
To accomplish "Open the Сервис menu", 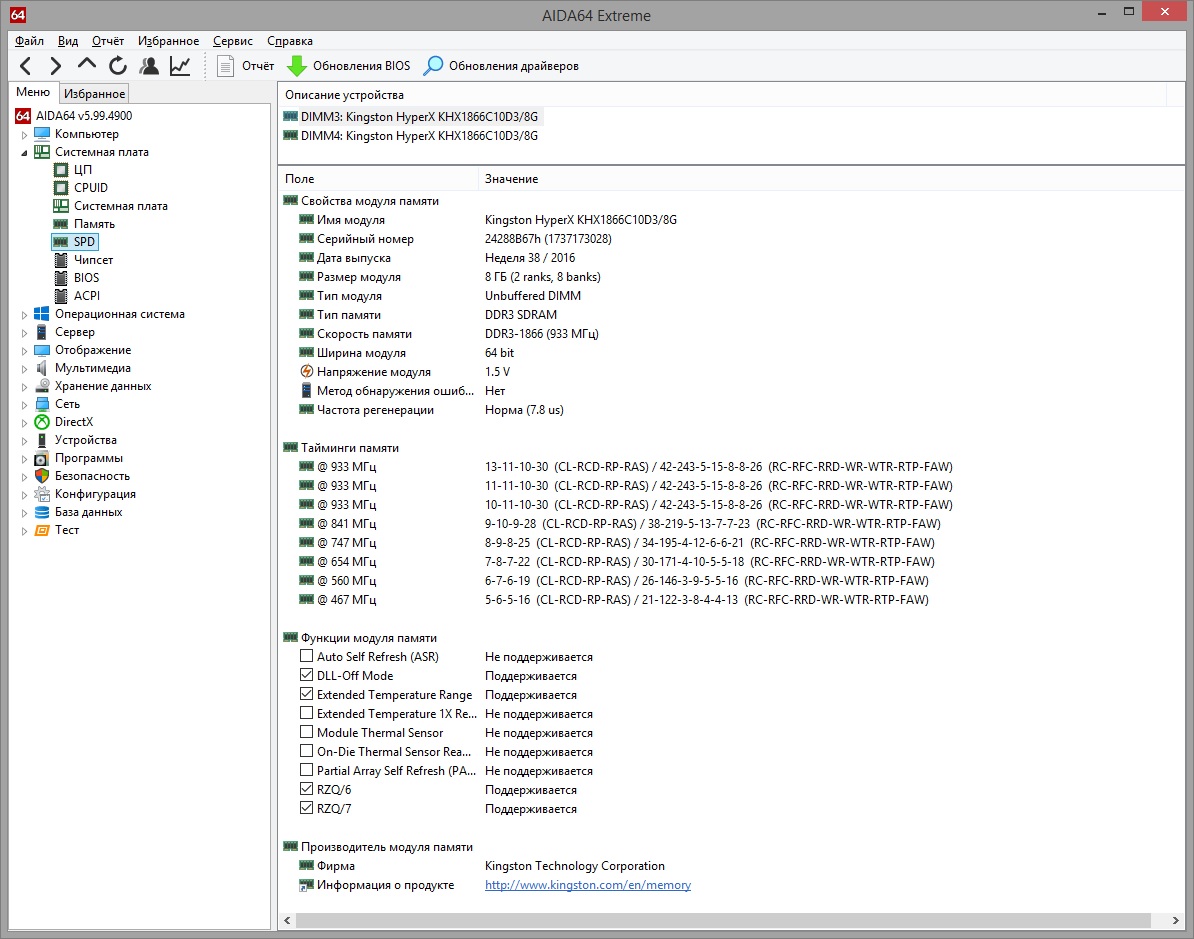I will pyautogui.click(x=232, y=41).
